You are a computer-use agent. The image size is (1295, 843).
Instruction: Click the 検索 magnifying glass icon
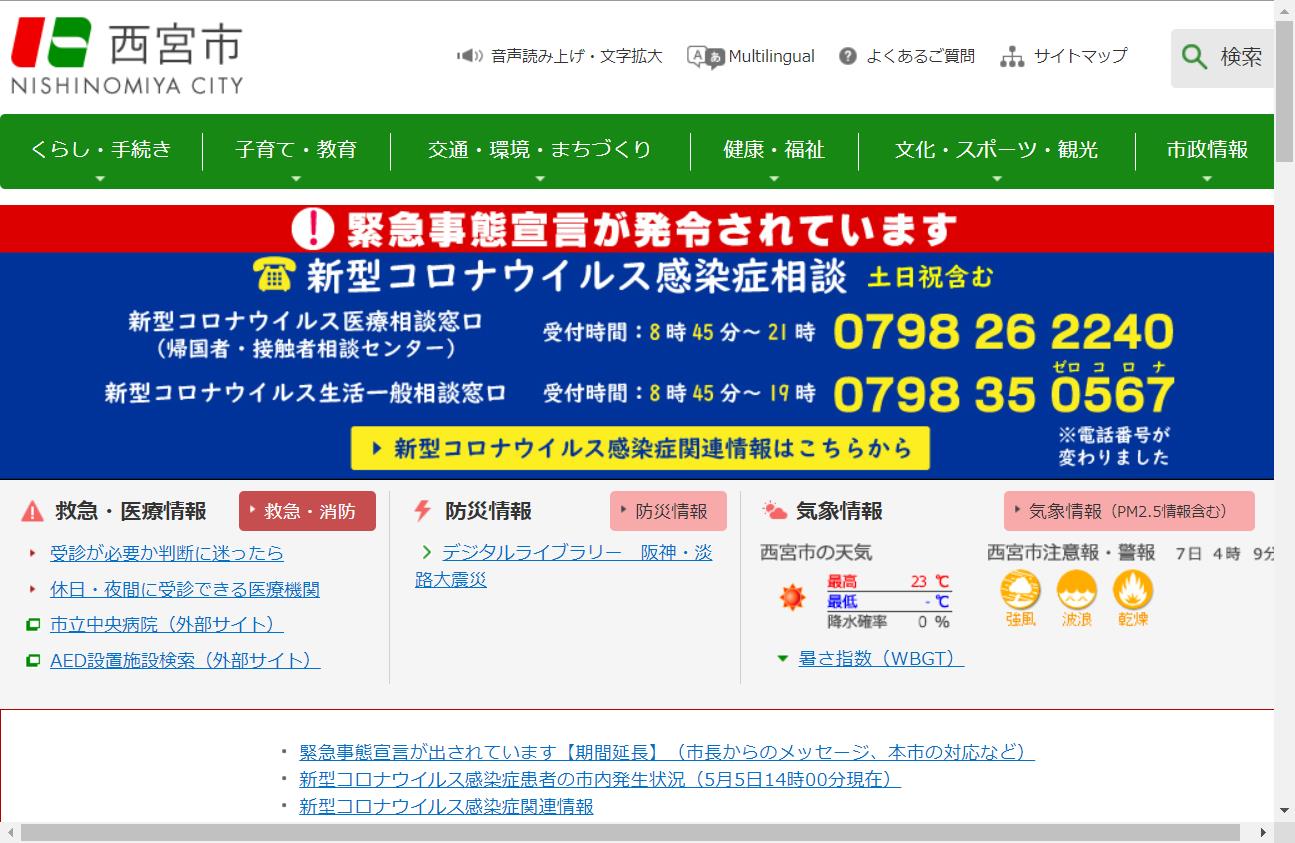[1194, 57]
